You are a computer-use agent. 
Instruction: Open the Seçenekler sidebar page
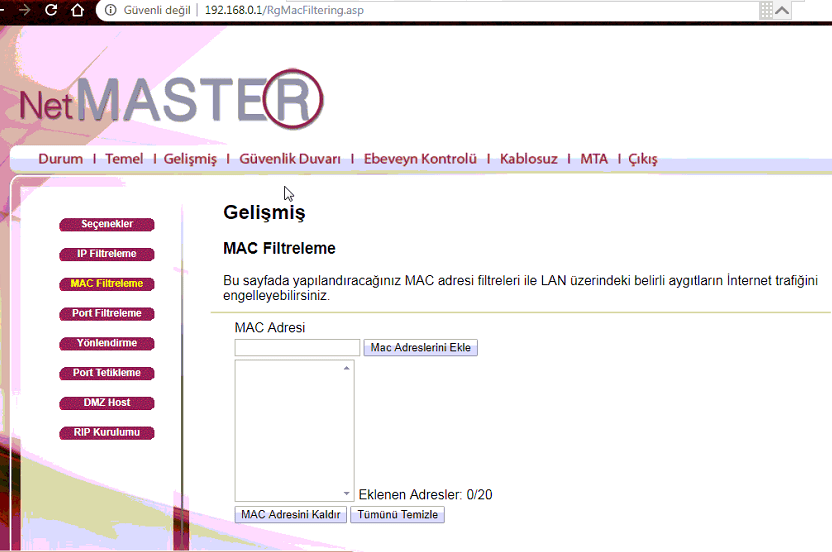point(107,225)
